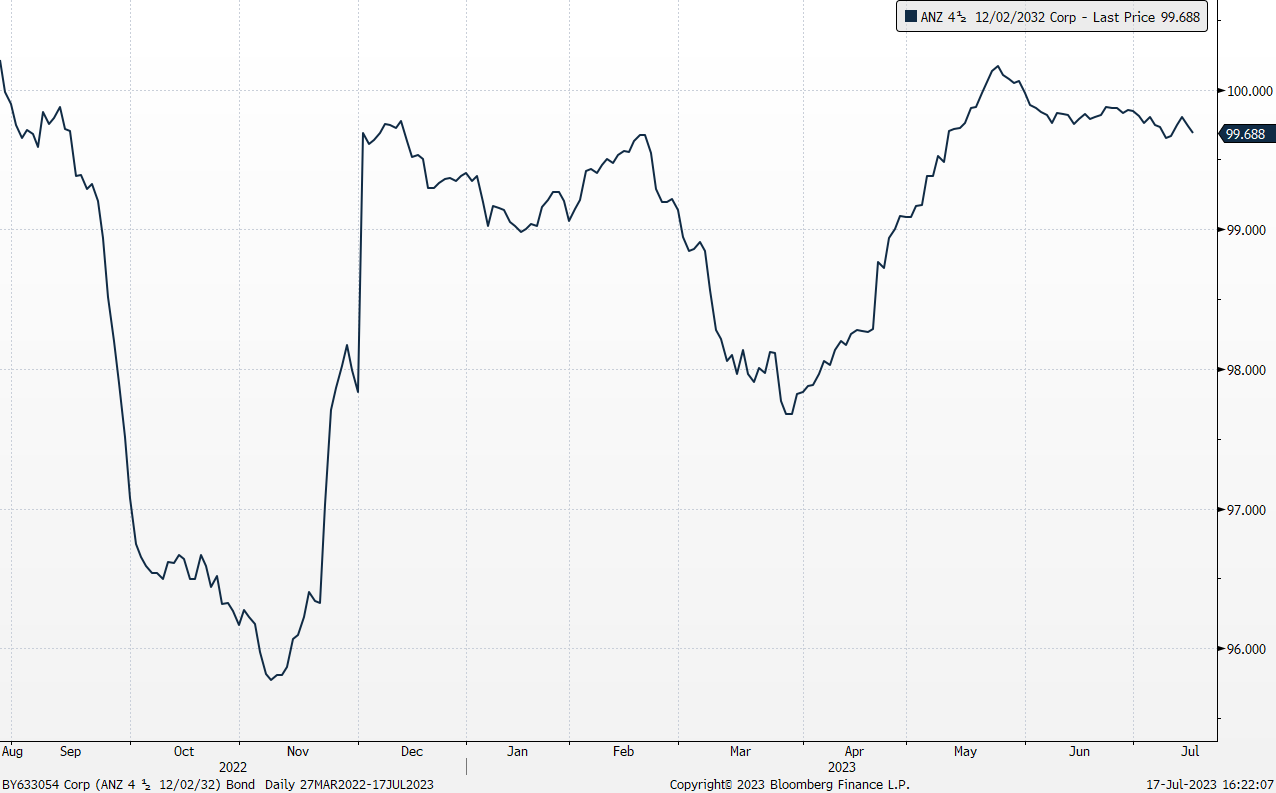Screen dimensions: 1276x793
Task: Click the Jan x-axis label
Action: pyautogui.click(x=517, y=751)
